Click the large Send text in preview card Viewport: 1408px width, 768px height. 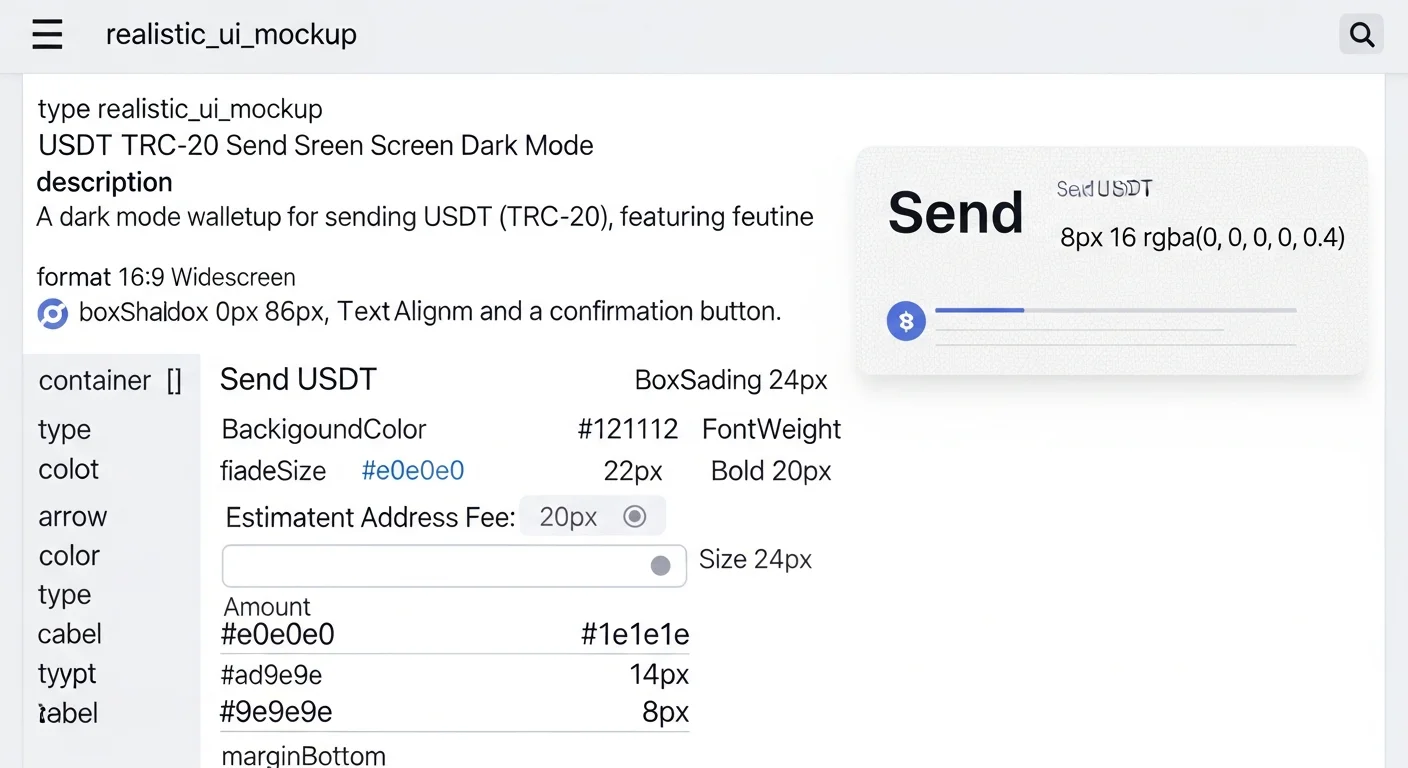click(x=956, y=213)
